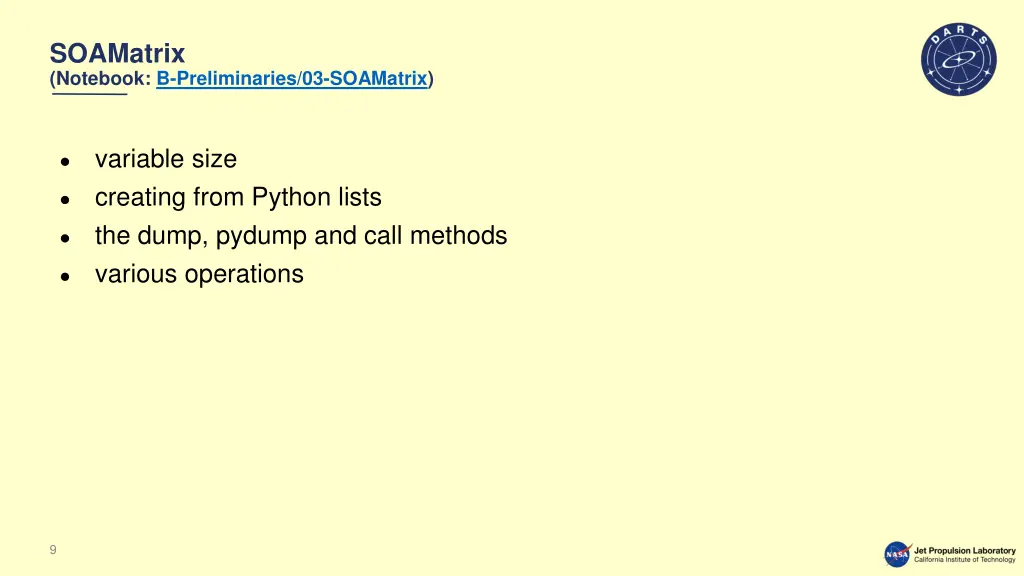Click the DARTS circular logo

(x=959, y=59)
